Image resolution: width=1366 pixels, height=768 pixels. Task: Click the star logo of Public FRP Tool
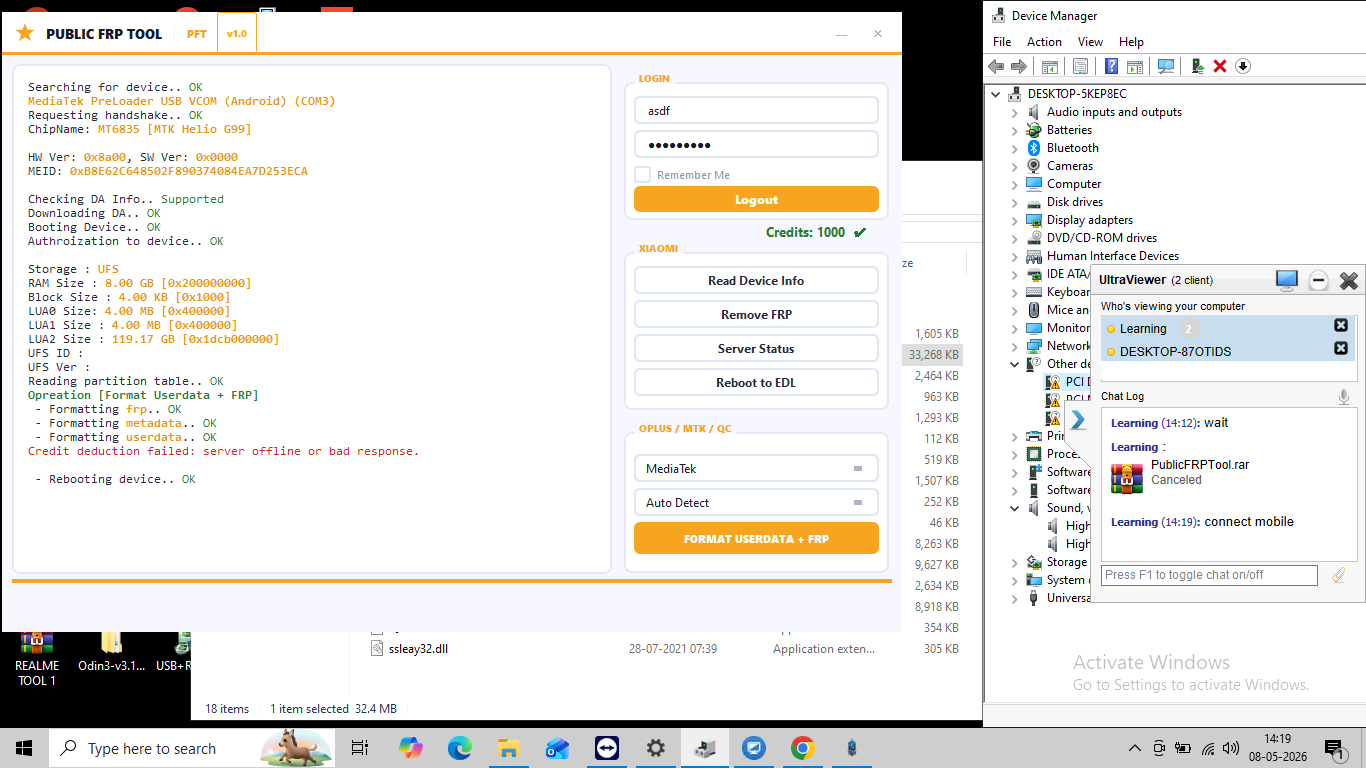tap(25, 33)
